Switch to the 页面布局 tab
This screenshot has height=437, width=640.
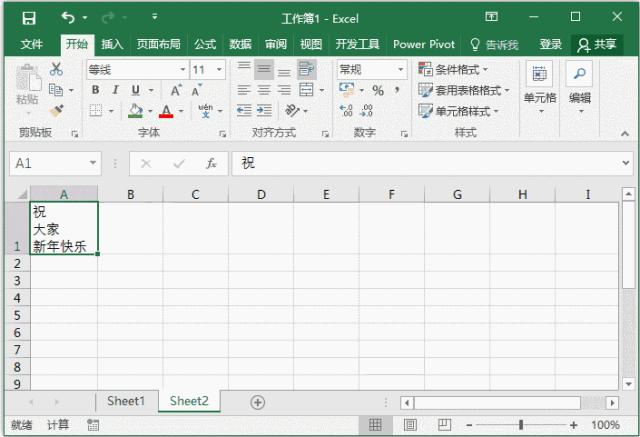pyautogui.click(x=158, y=44)
